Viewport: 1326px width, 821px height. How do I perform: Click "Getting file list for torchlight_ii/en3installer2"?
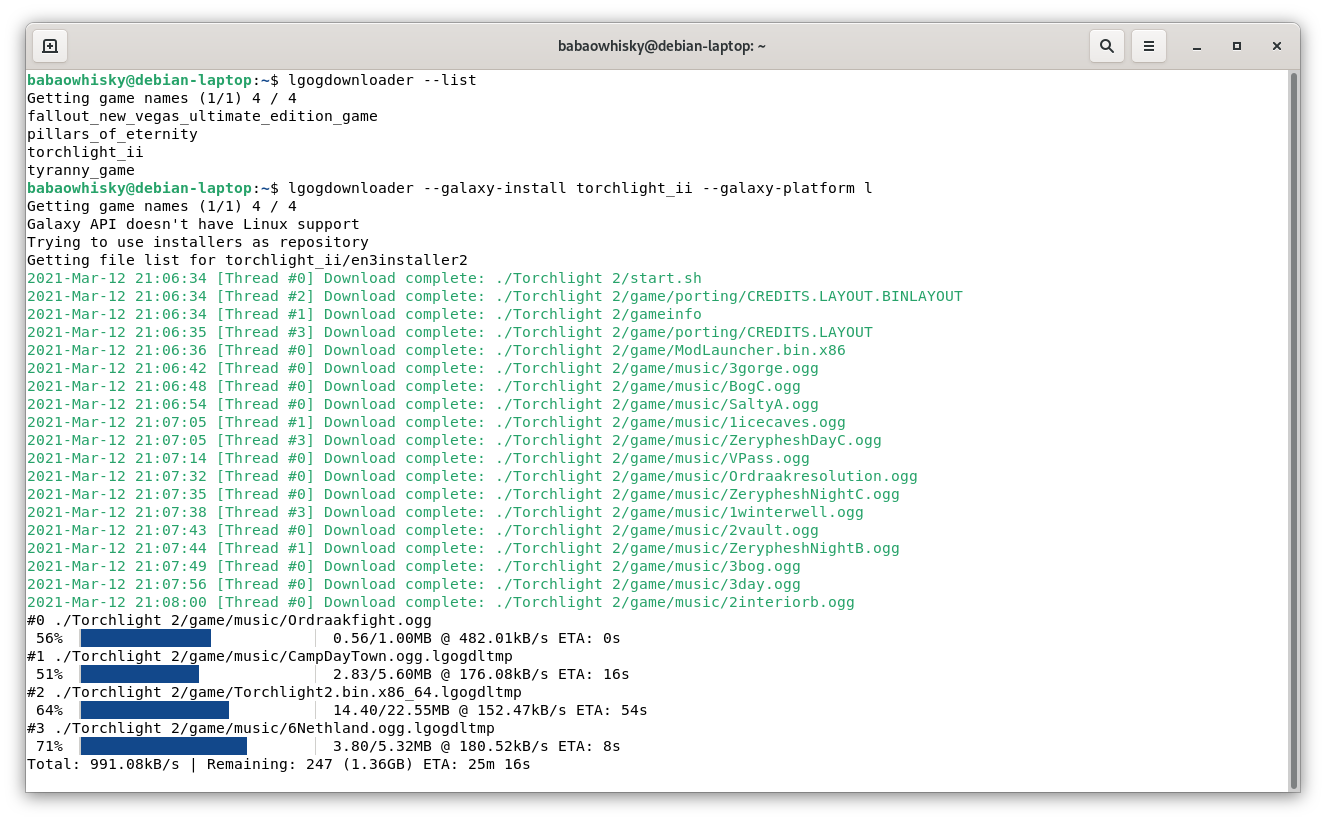coord(247,260)
